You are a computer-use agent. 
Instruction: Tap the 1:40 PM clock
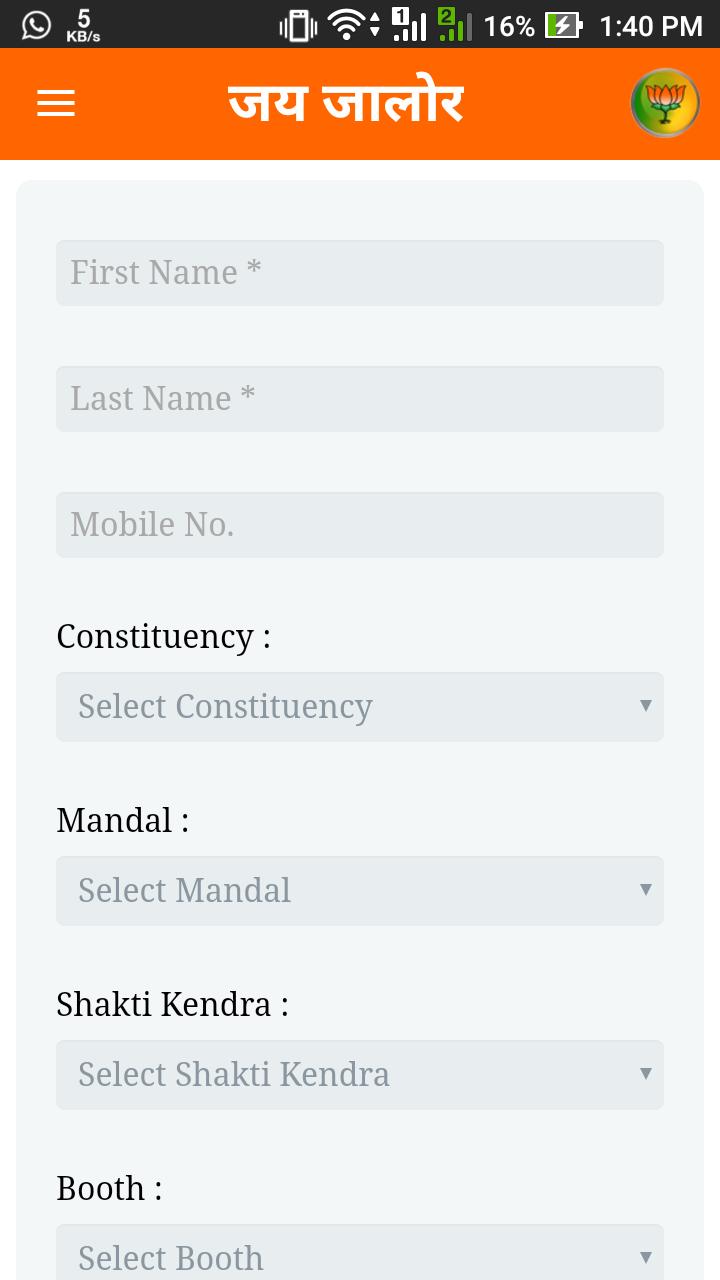[x=651, y=26]
